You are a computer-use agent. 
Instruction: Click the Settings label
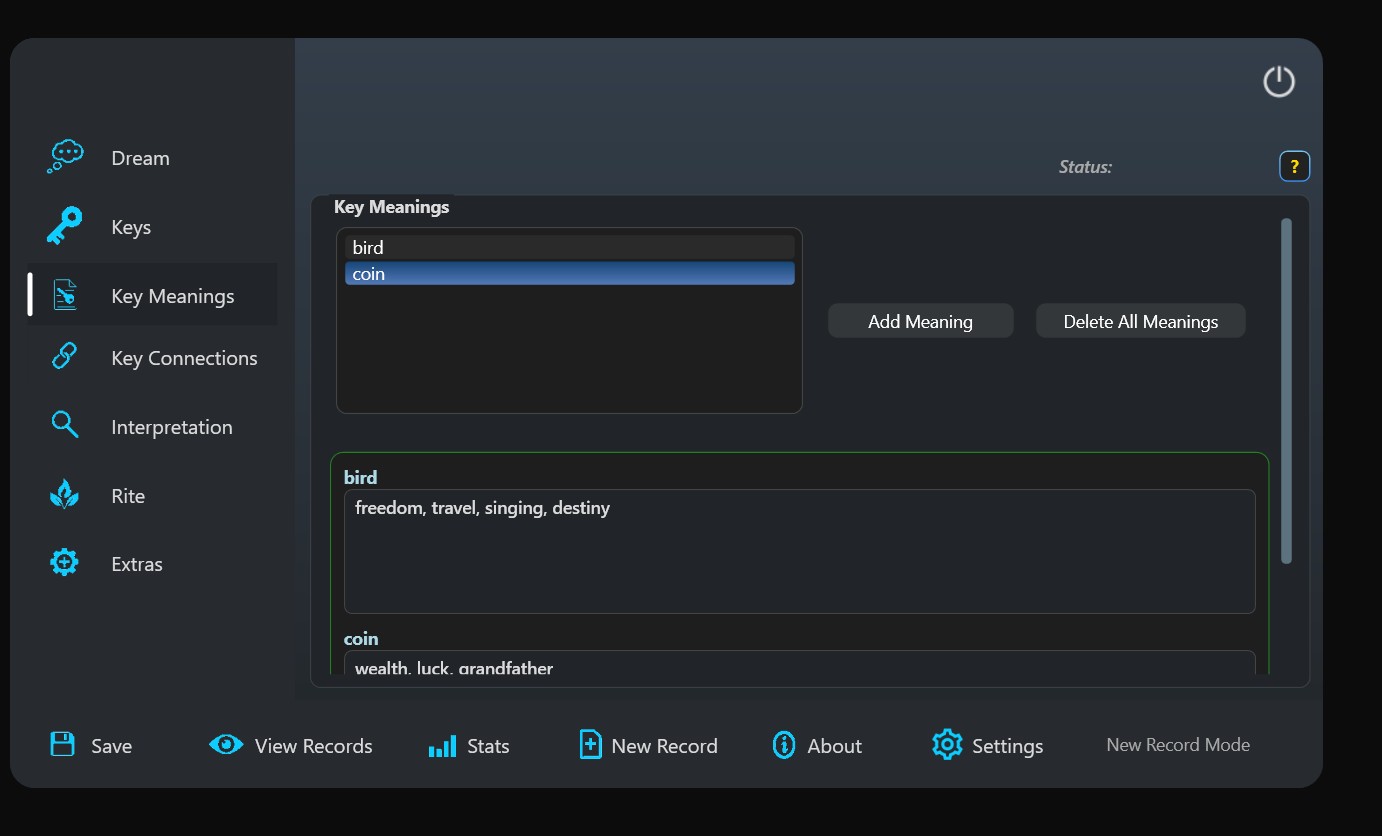[x=1008, y=746]
